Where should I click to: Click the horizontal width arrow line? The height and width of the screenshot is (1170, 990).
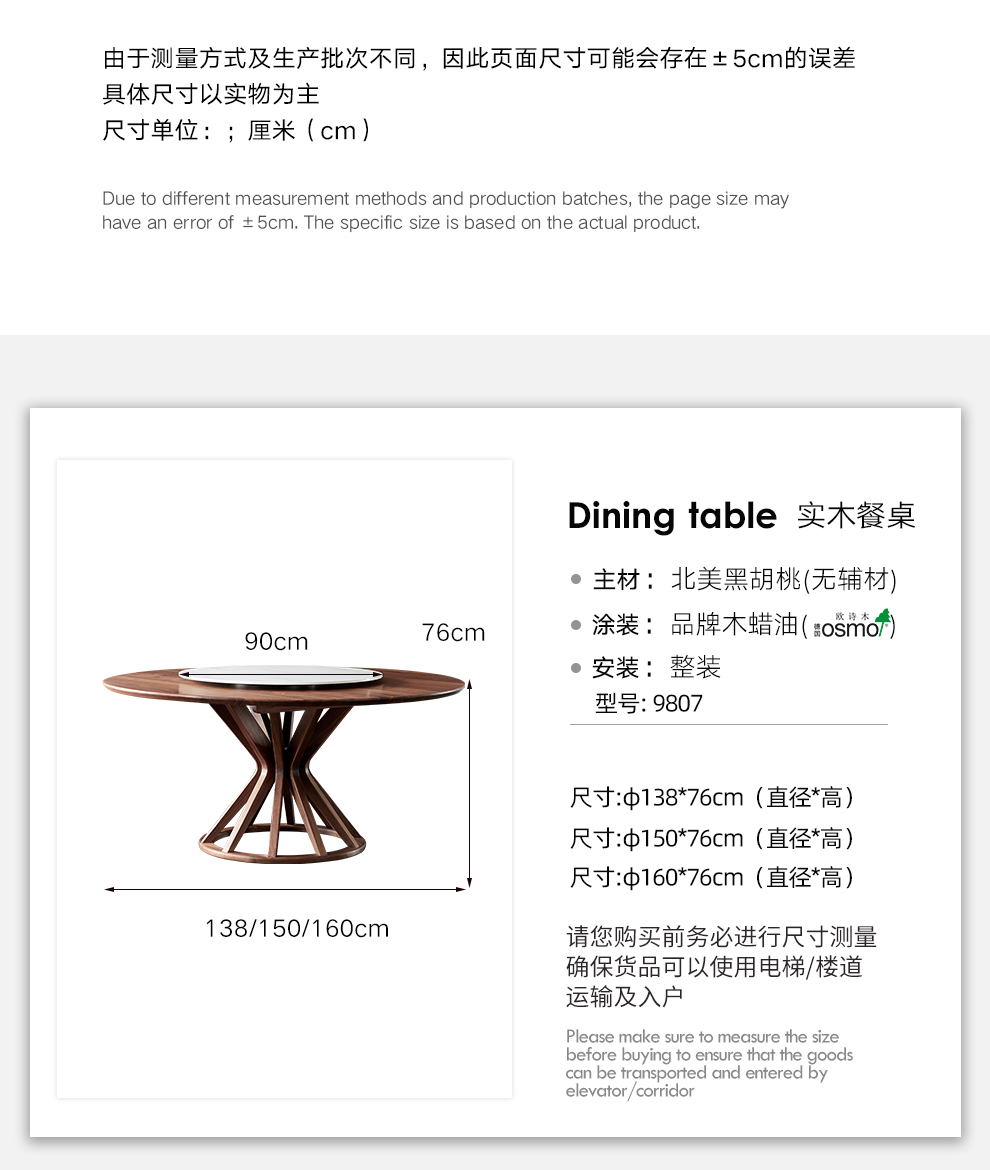(x=286, y=889)
